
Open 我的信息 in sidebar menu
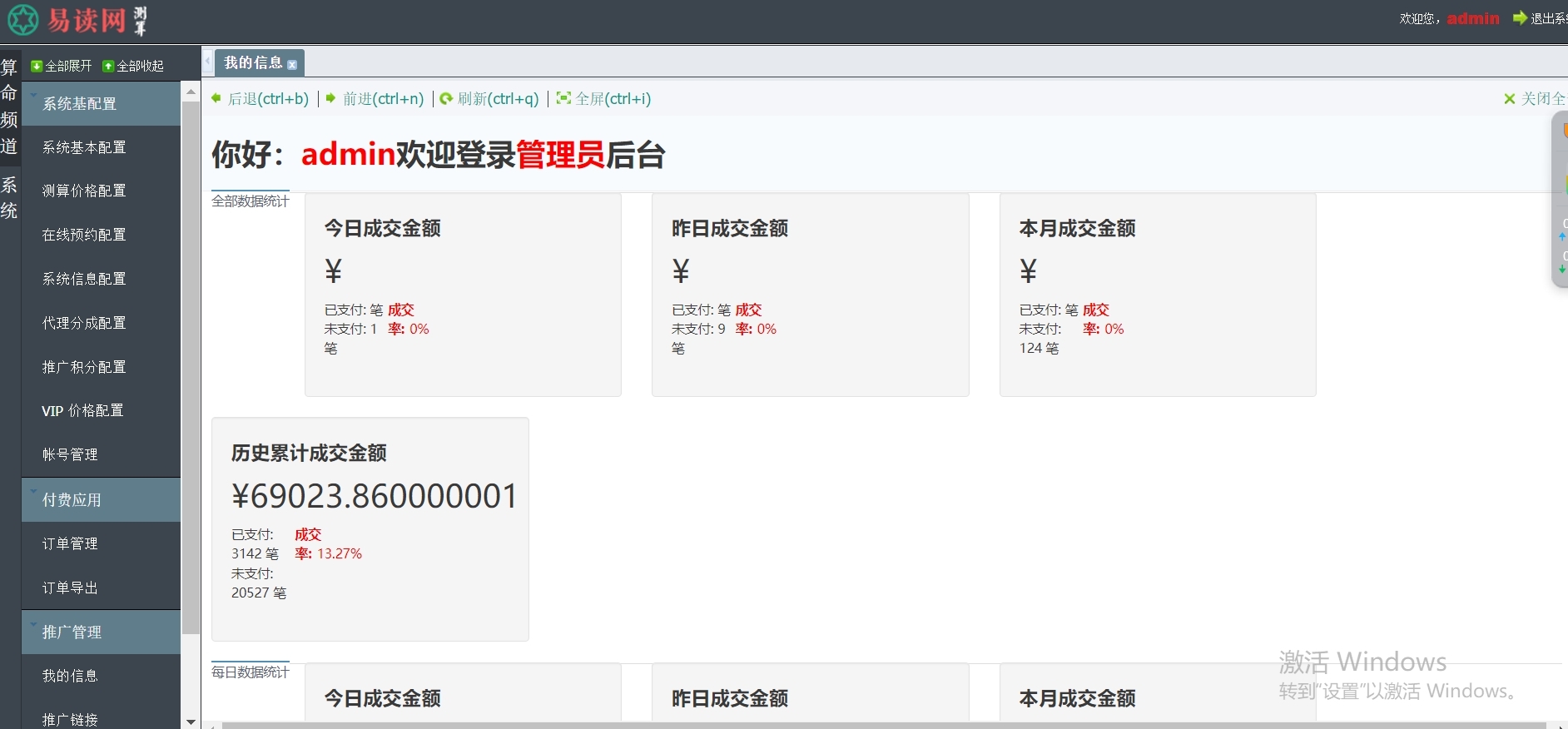[70, 676]
